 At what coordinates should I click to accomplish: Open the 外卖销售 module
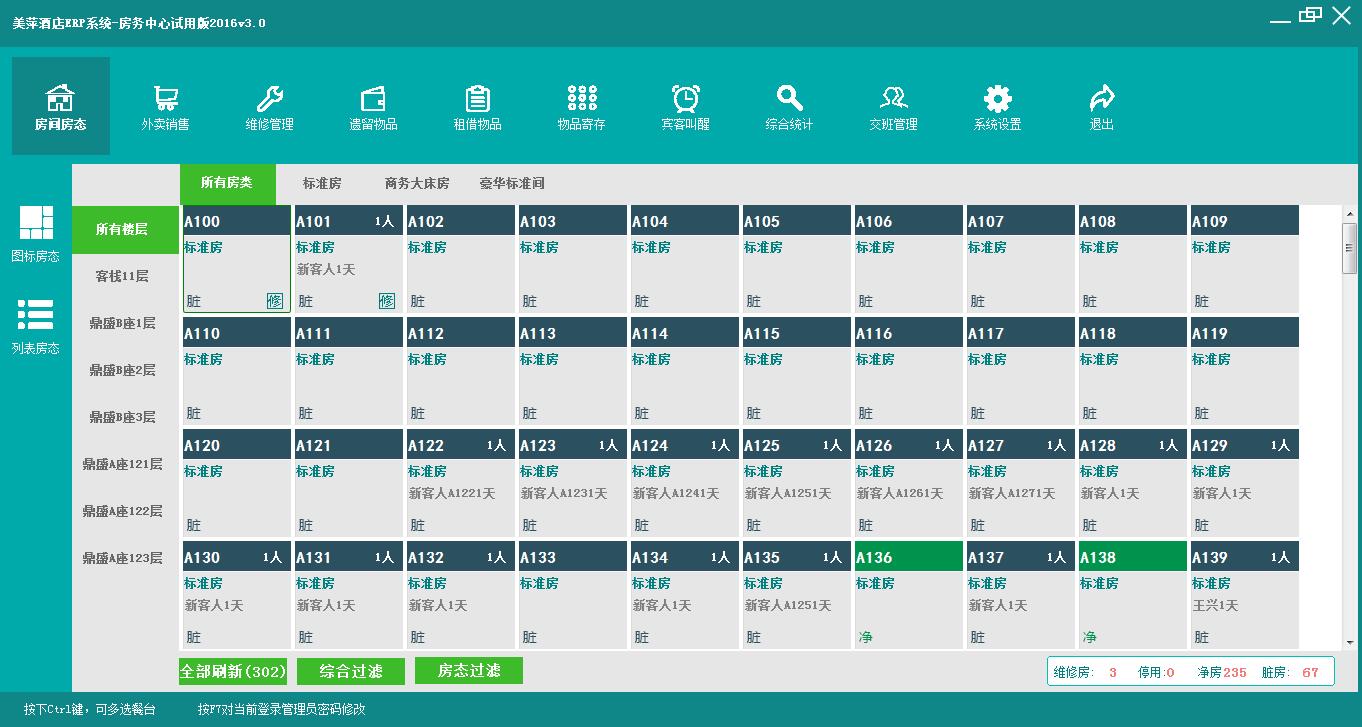click(x=166, y=105)
